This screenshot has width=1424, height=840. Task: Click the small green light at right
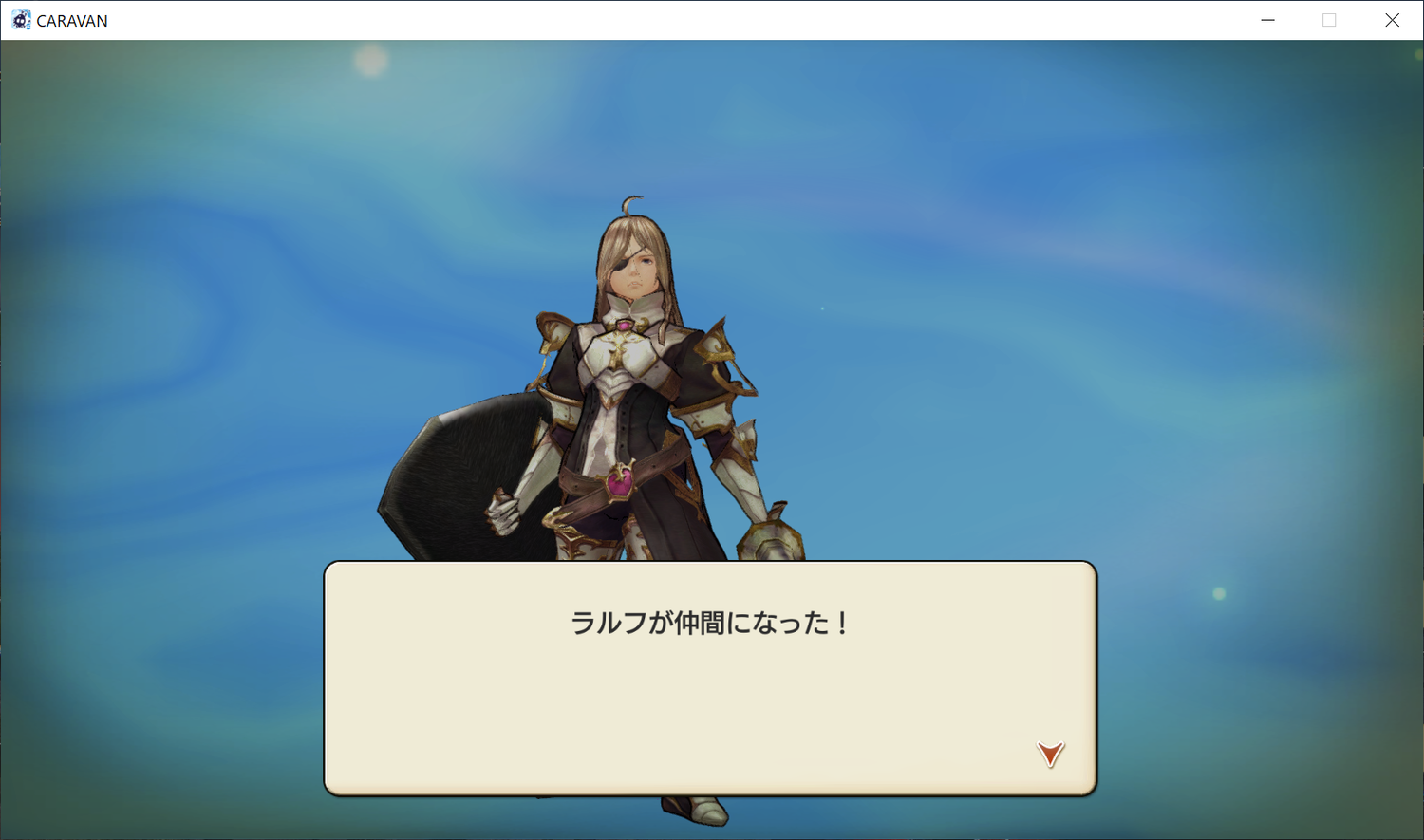coord(1219,593)
